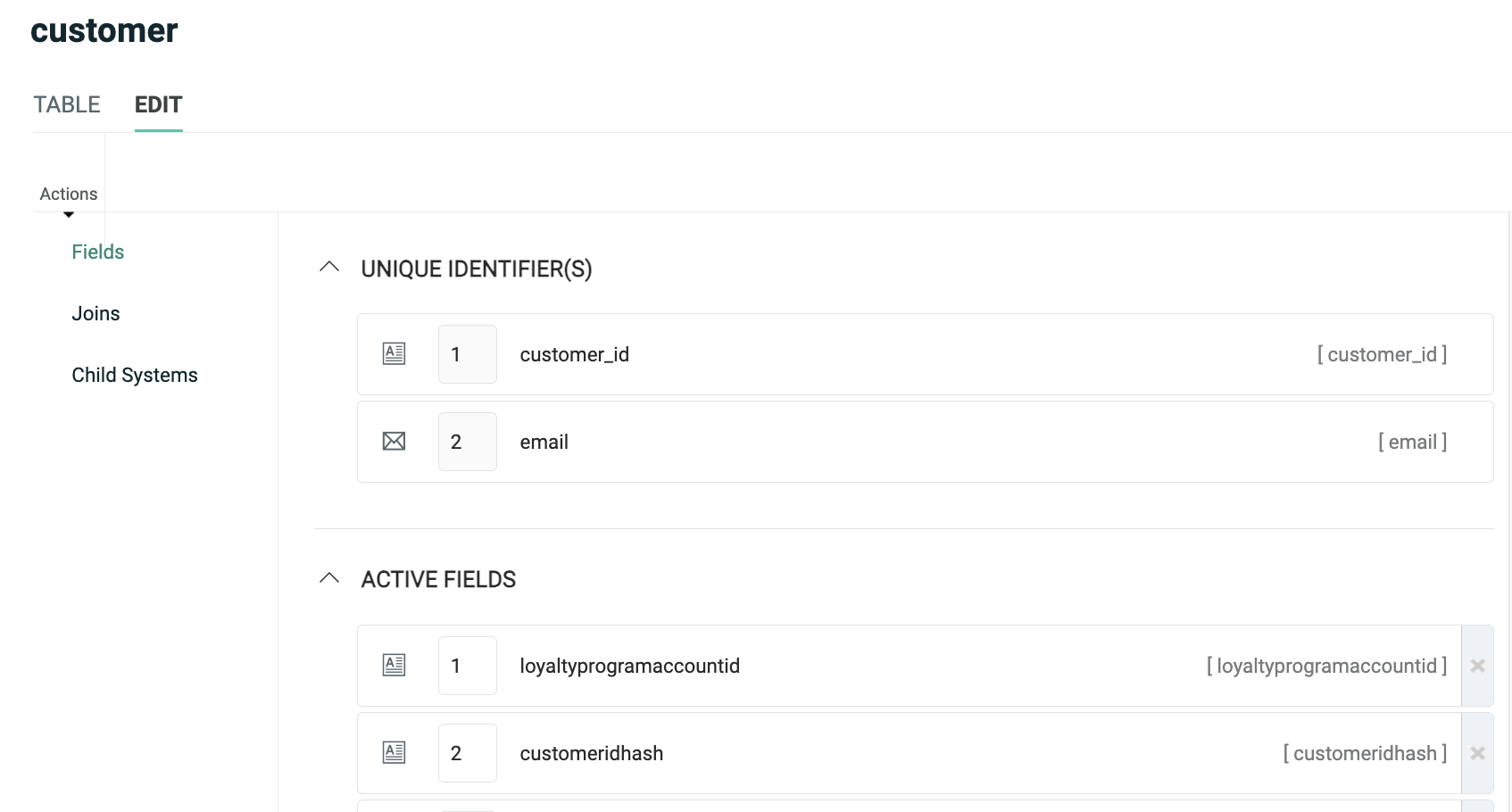Click the text type icon for customer_id
The height and width of the screenshot is (812, 1512).
point(394,354)
